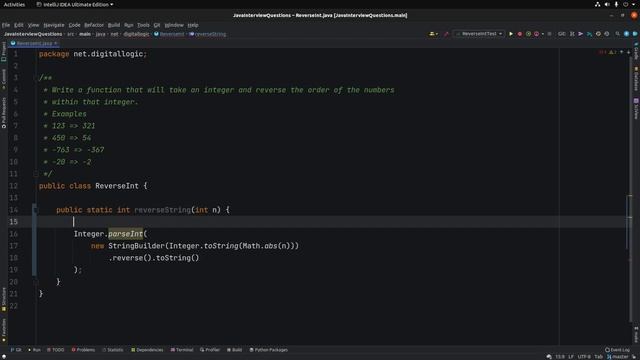Image resolution: width=640 pixels, height=360 pixels.
Task: Open the user account dropdown in toolbar
Action: (x=433, y=34)
